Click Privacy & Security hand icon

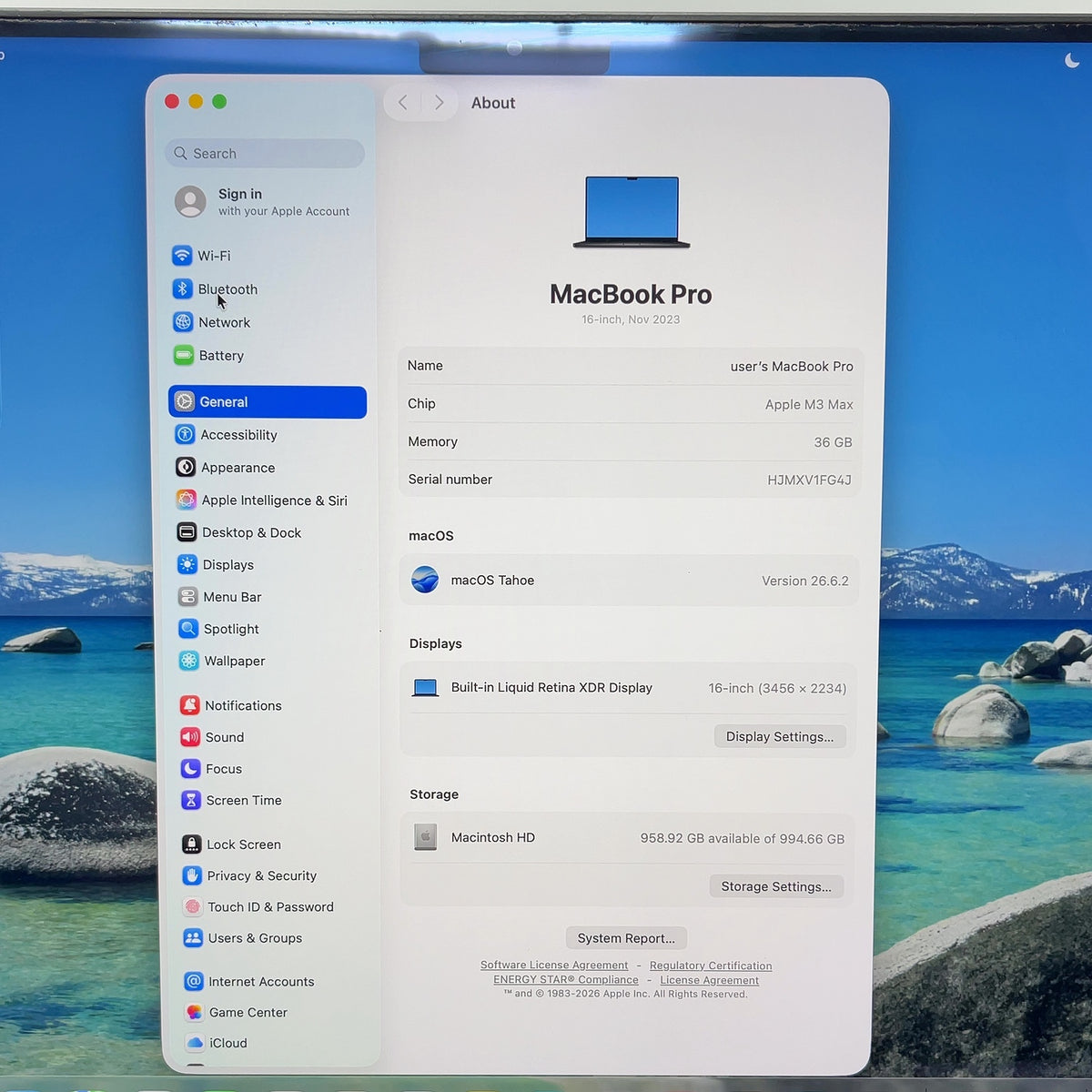coord(192,875)
